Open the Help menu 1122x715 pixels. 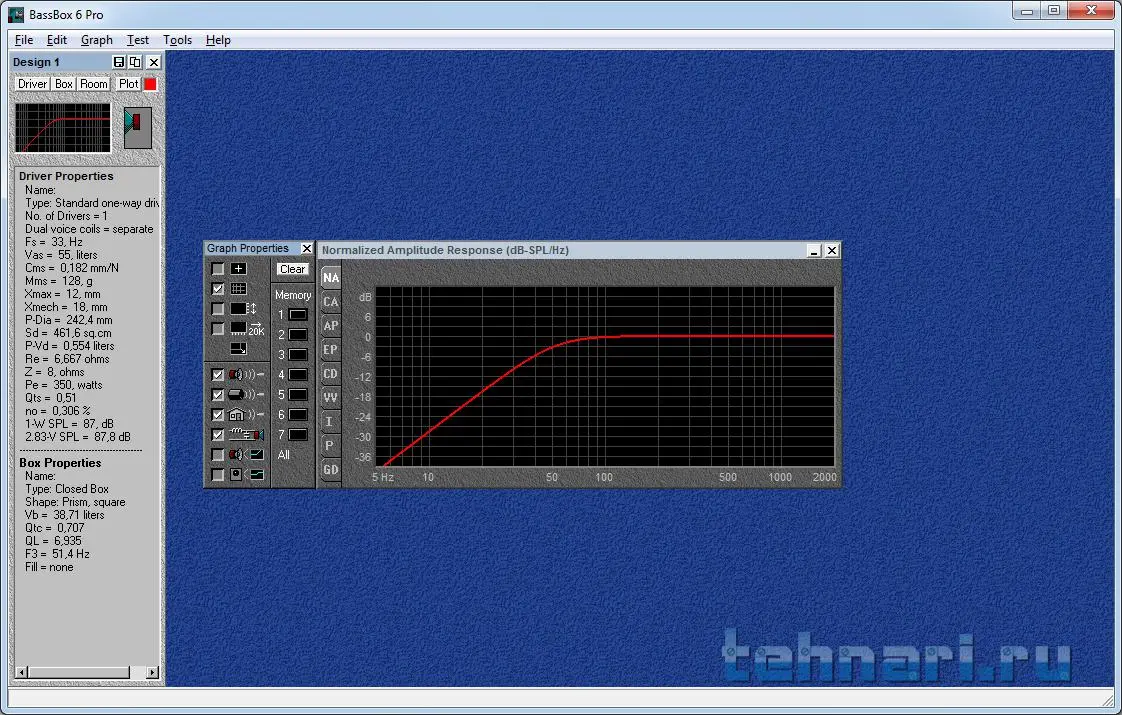click(218, 40)
